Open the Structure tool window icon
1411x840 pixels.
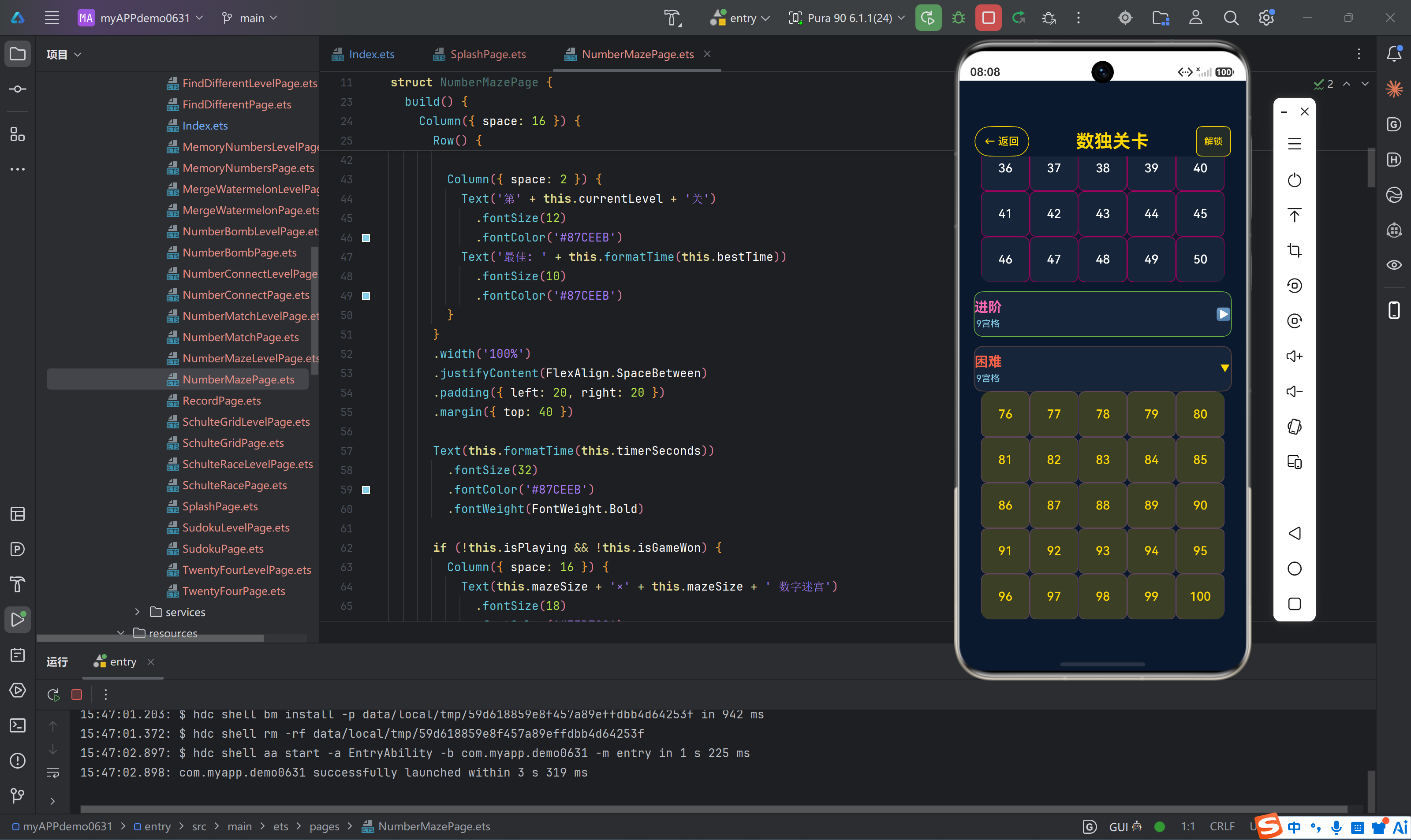[18, 134]
